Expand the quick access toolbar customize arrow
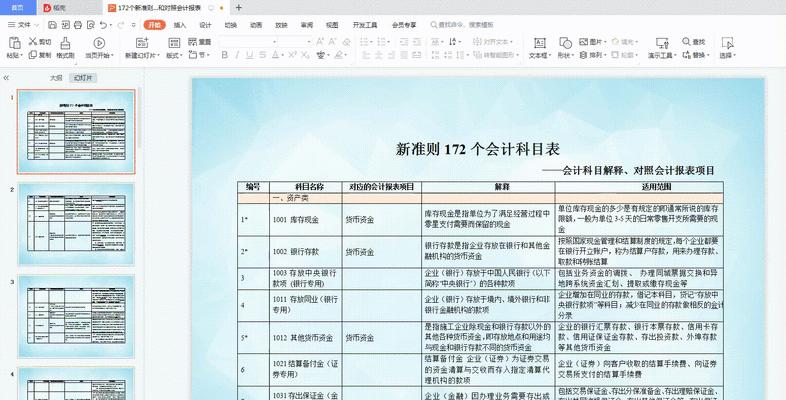This screenshot has height=400, width=786. coord(133,25)
